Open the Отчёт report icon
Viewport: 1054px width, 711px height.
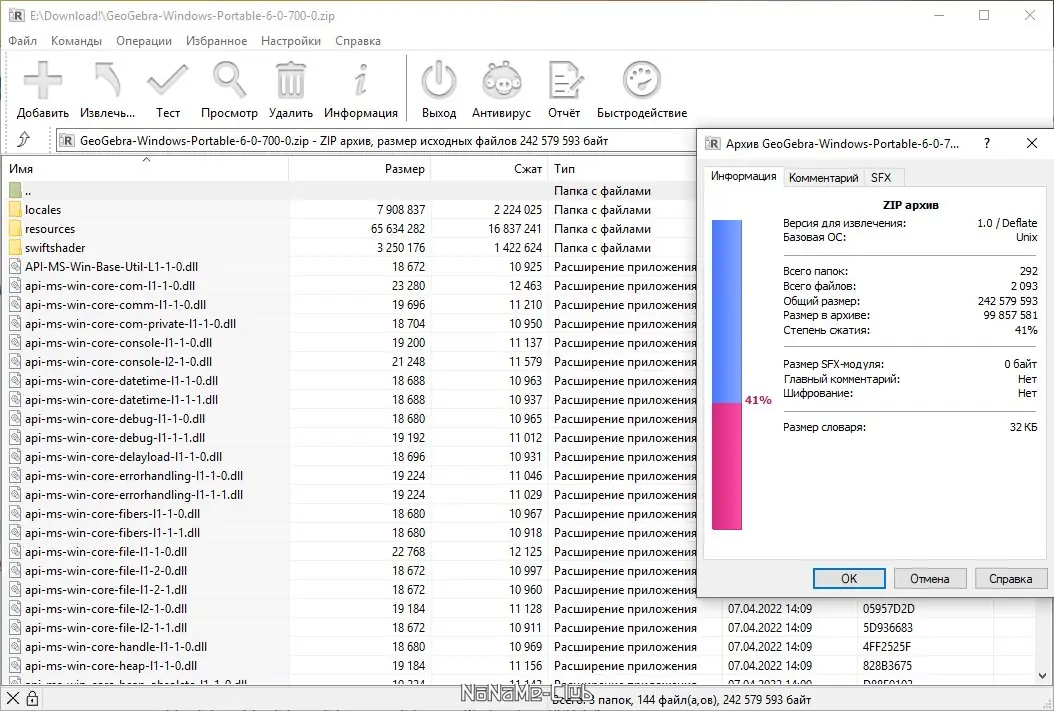pyautogui.click(x=564, y=81)
